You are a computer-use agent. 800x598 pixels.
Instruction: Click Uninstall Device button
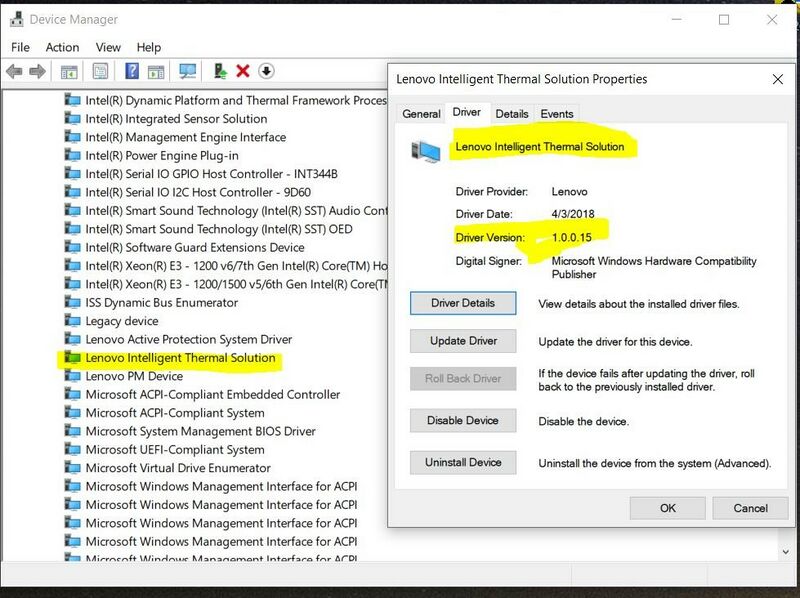click(462, 463)
